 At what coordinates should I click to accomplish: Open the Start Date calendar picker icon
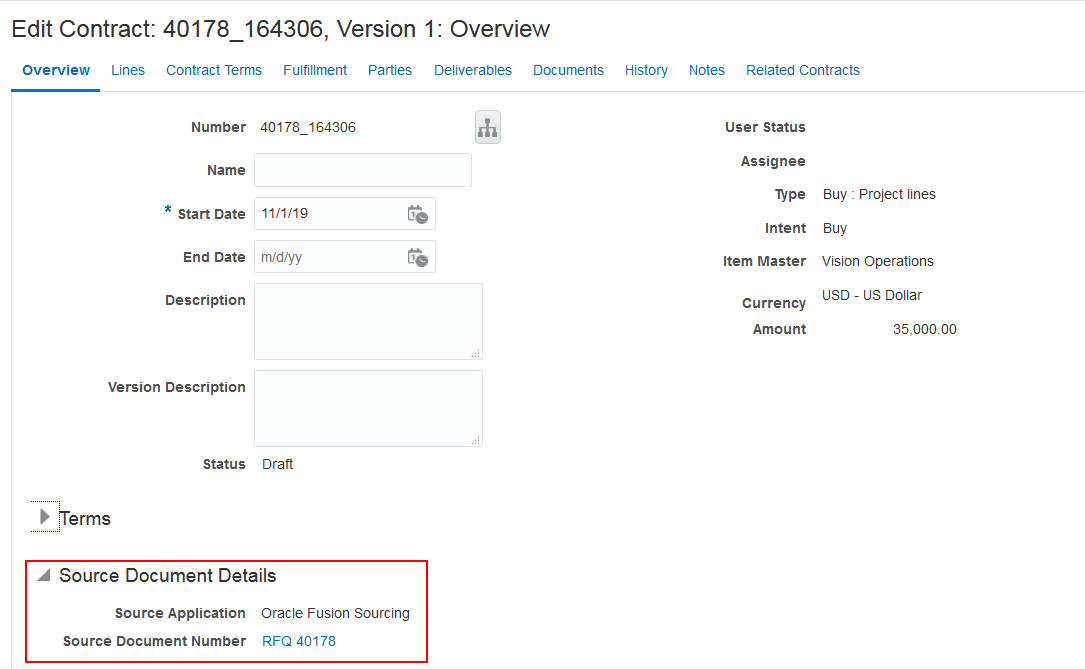click(x=419, y=213)
